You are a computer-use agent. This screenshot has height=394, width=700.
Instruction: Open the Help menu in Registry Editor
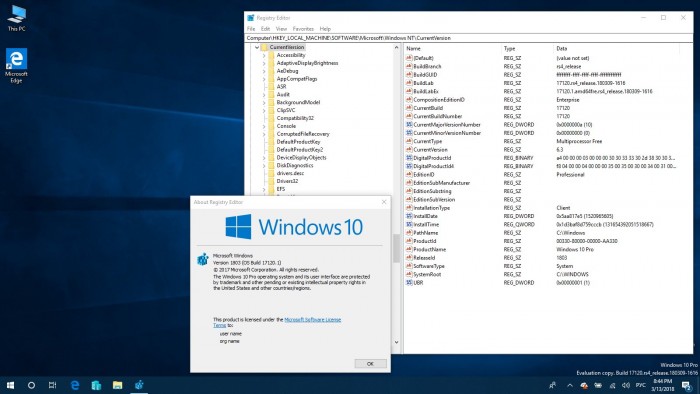point(325,29)
